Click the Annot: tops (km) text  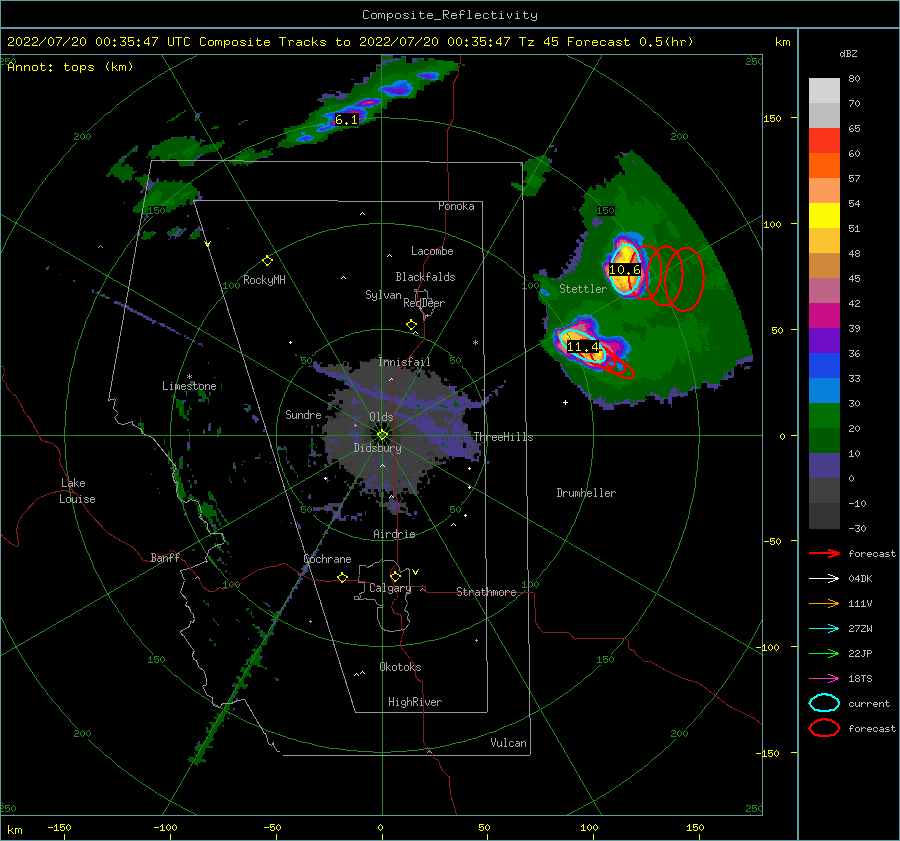coord(70,67)
